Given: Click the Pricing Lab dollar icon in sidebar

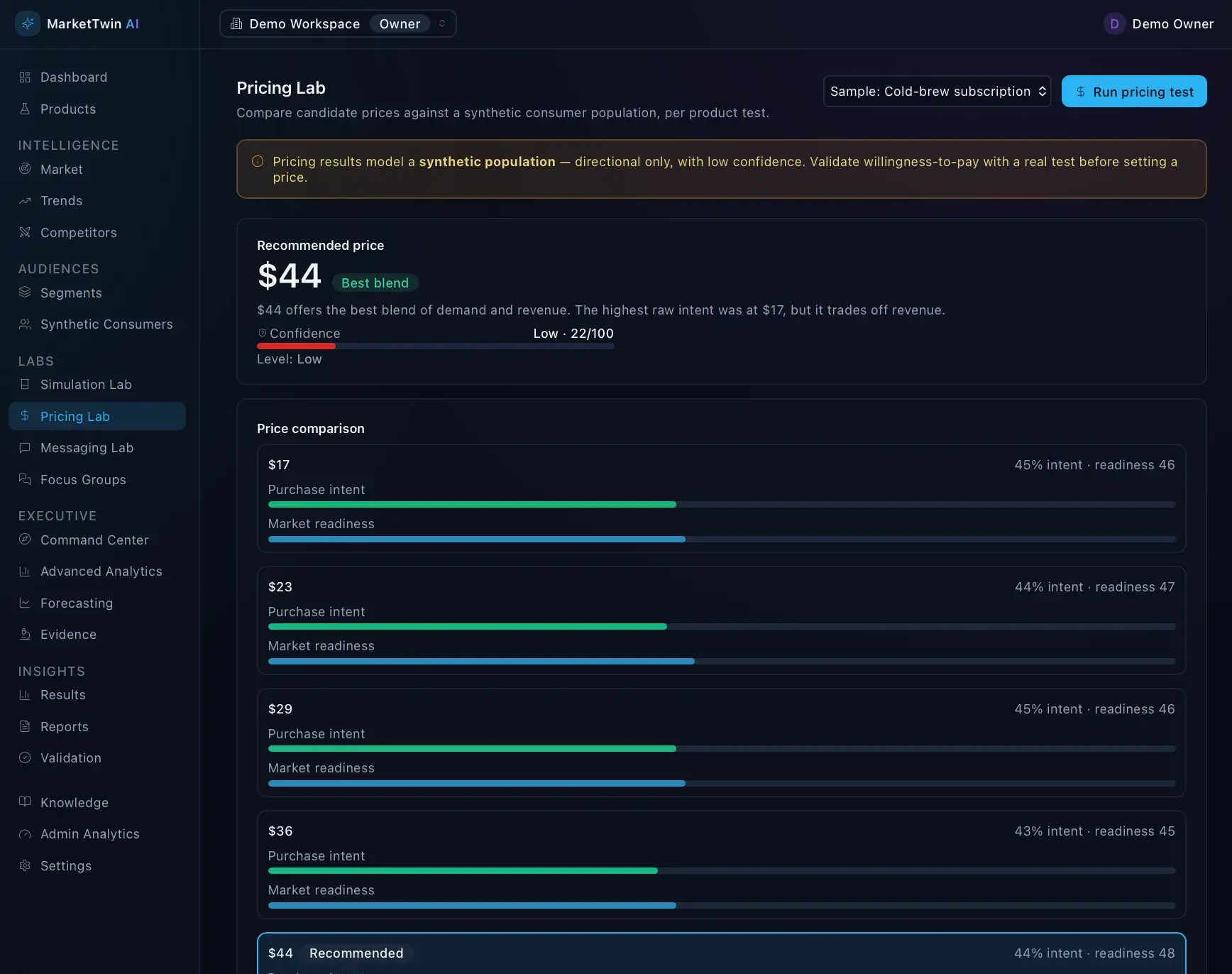Looking at the screenshot, I should pyautogui.click(x=25, y=416).
